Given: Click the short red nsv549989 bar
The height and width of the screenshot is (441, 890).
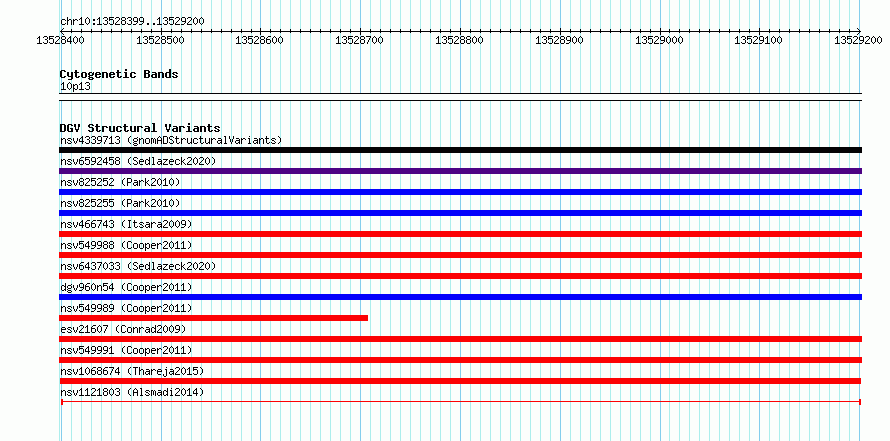Looking at the screenshot, I should coord(213,318).
